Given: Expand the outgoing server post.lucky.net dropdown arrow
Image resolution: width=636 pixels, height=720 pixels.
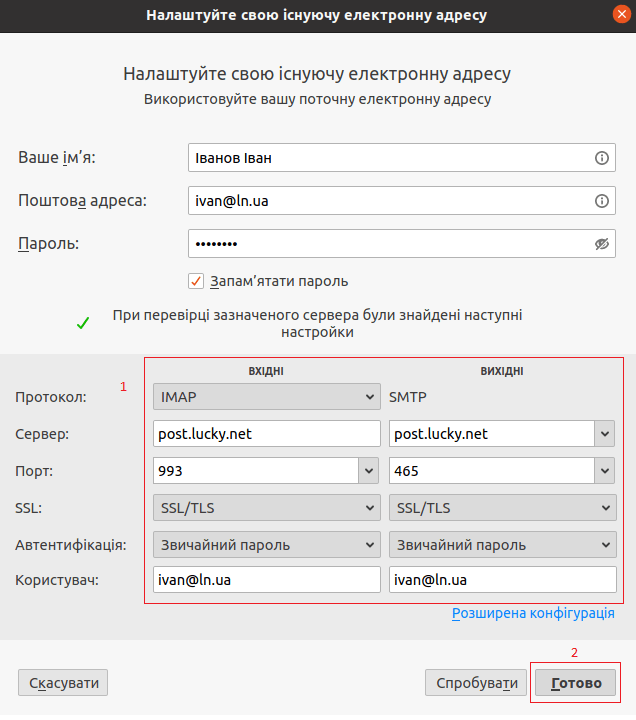Looking at the screenshot, I should point(605,433).
